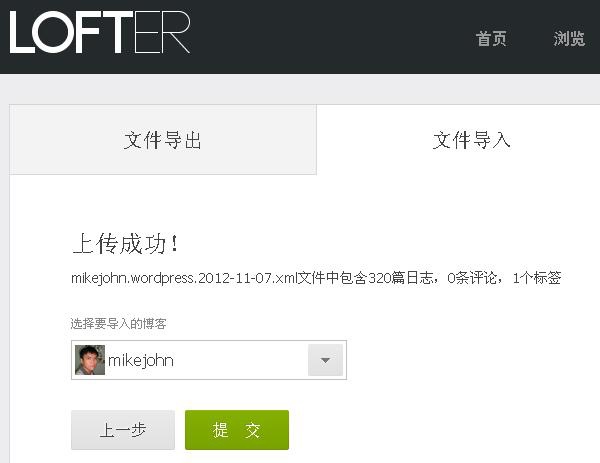Switch to the 文件导入 tab
Screen dimensions: 600x463
point(471,140)
